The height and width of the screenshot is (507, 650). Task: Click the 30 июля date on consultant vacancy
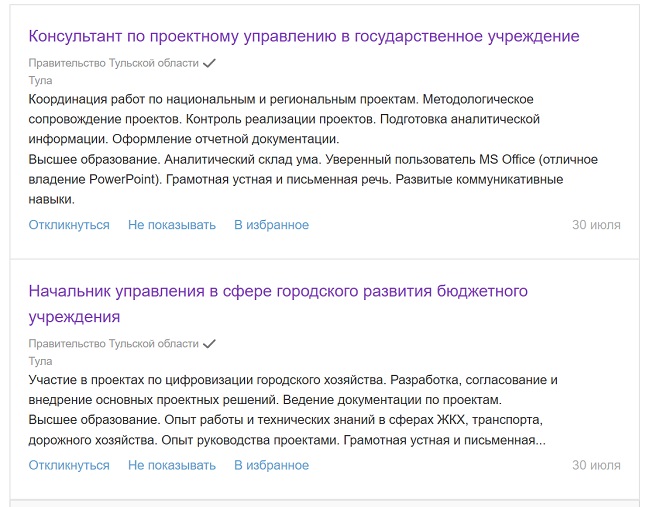click(596, 225)
